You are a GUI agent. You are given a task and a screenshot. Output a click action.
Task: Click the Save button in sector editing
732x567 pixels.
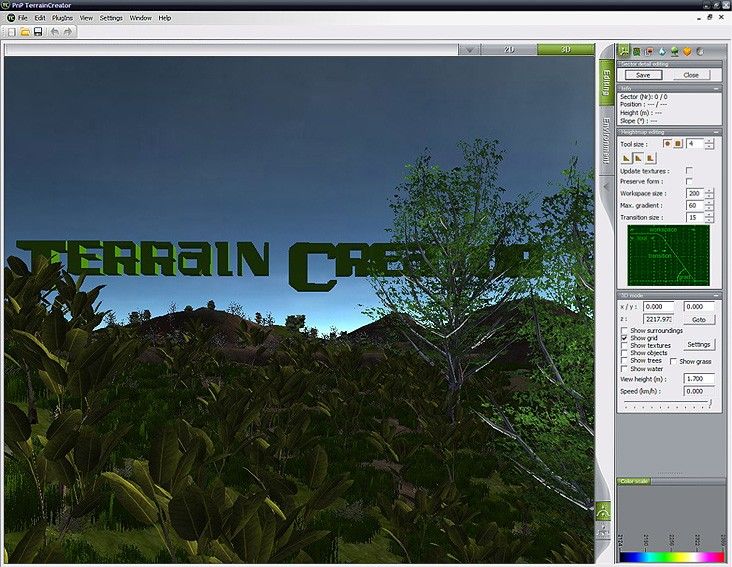[643, 75]
